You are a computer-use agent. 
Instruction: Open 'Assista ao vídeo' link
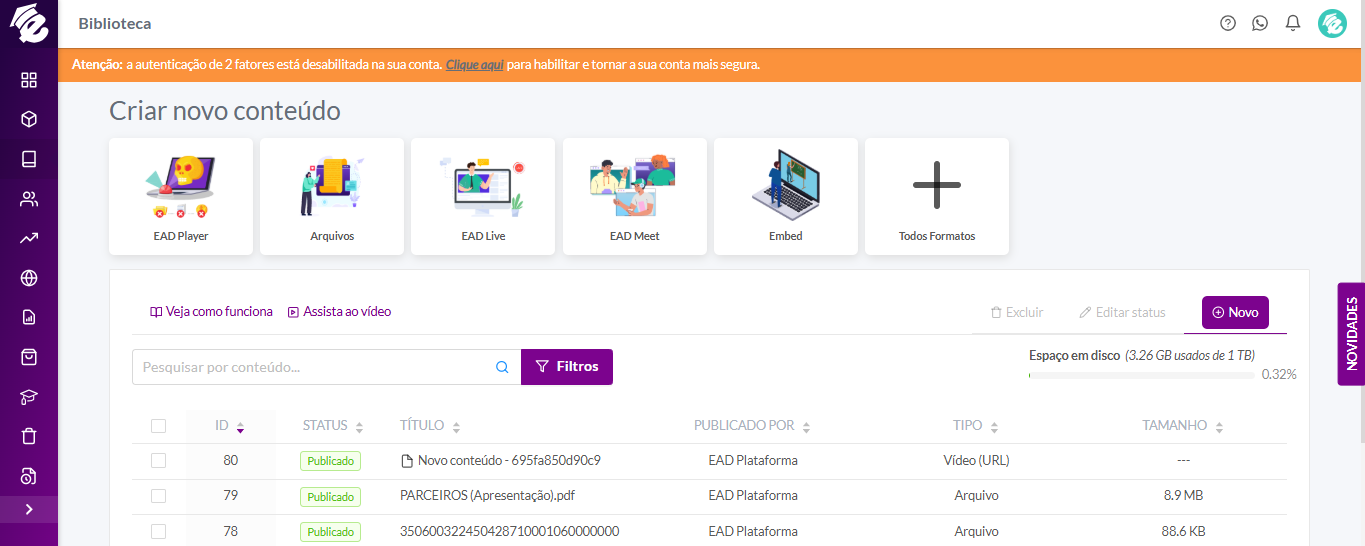(x=339, y=312)
